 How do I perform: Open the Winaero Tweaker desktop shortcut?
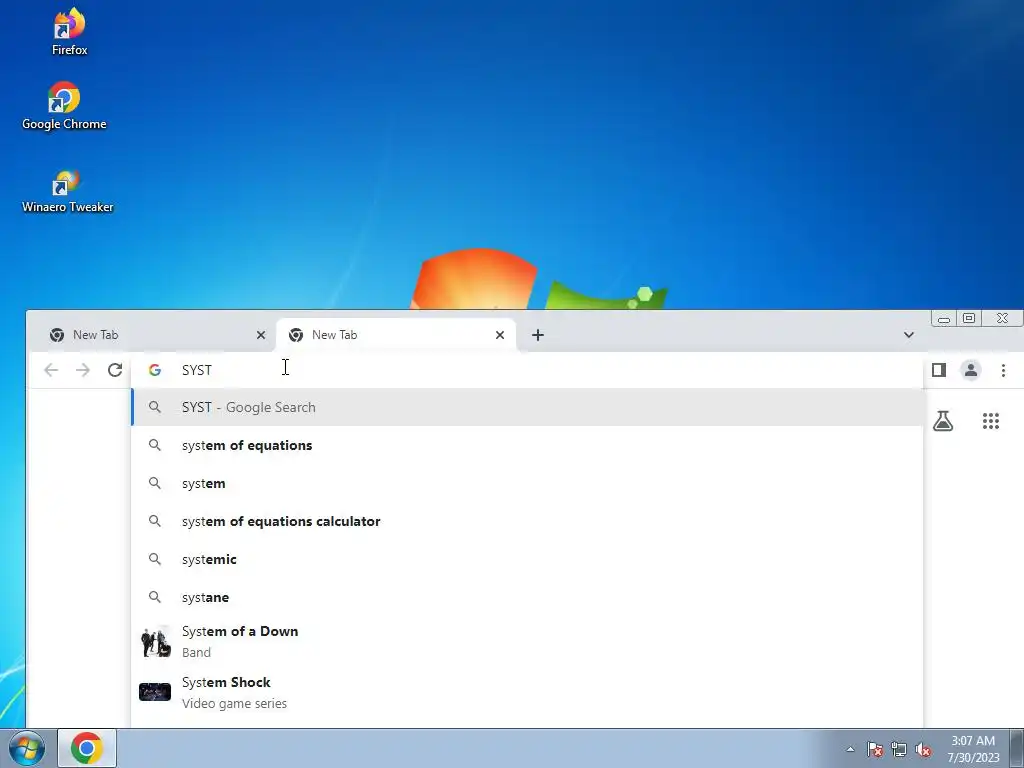click(x=67, y=191)
